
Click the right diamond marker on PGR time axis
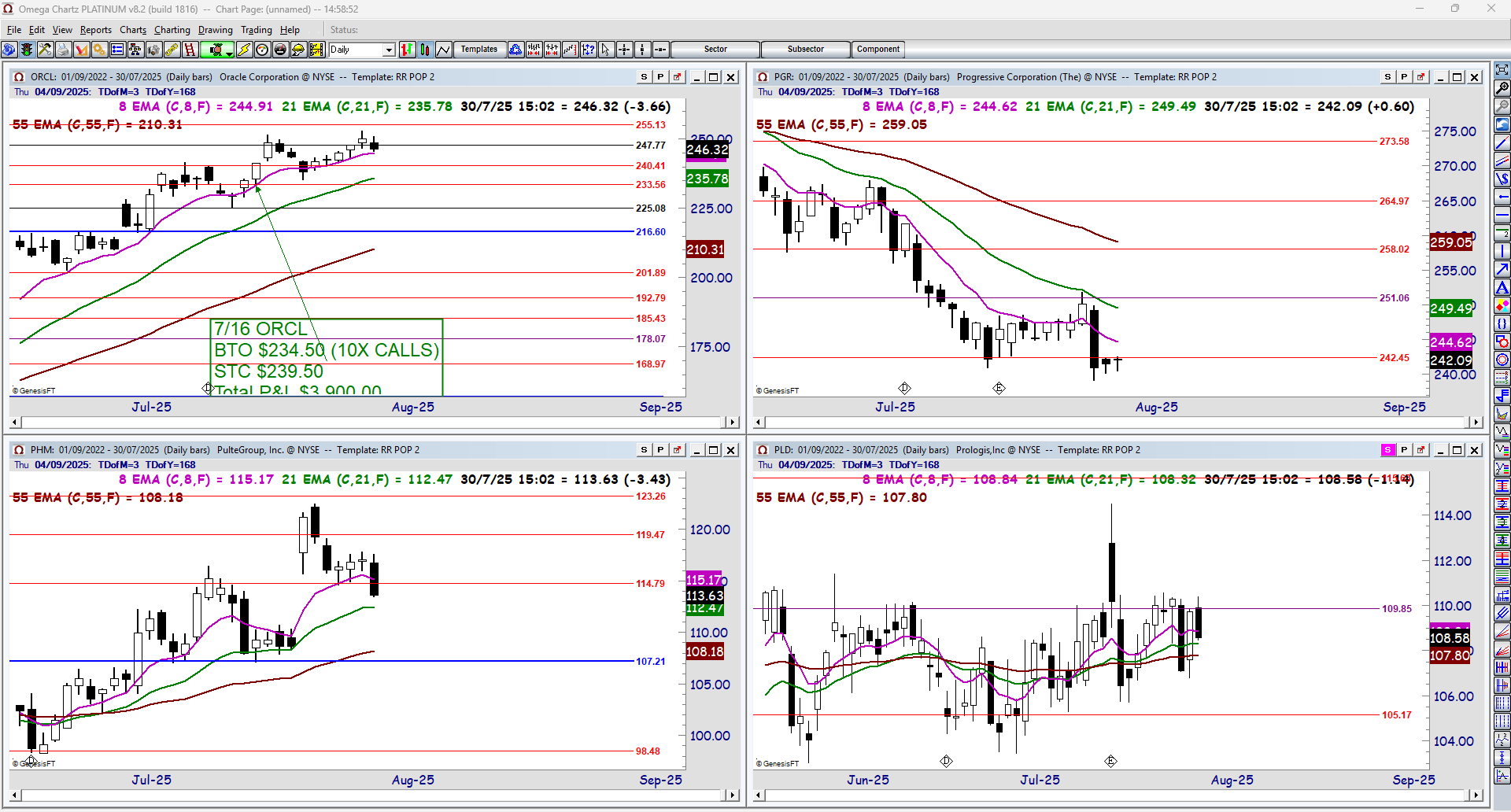999,388
